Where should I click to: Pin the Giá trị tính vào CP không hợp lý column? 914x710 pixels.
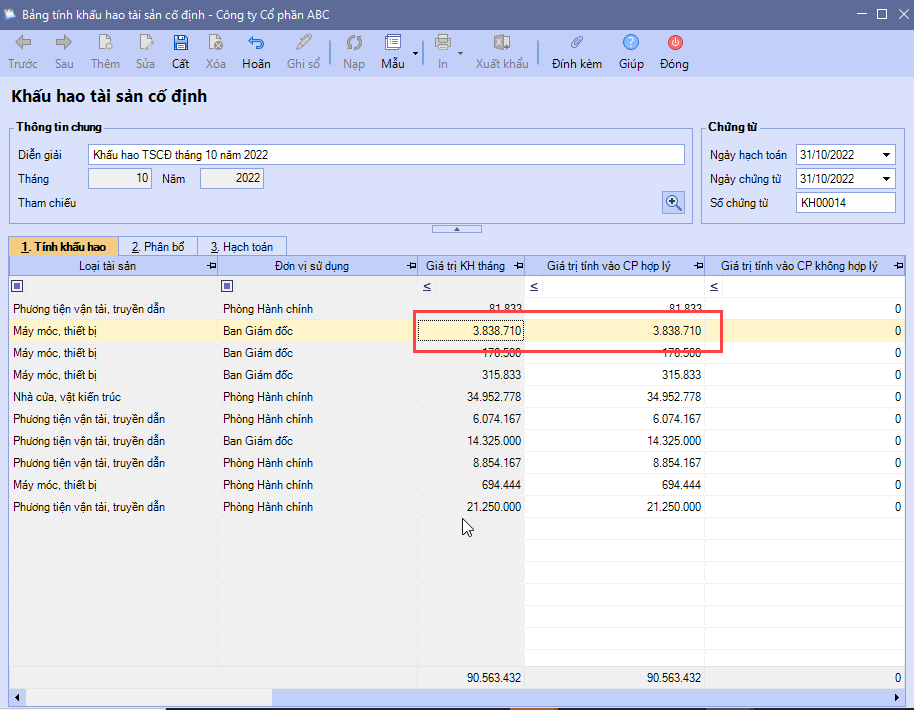click(x=898, y=266)
